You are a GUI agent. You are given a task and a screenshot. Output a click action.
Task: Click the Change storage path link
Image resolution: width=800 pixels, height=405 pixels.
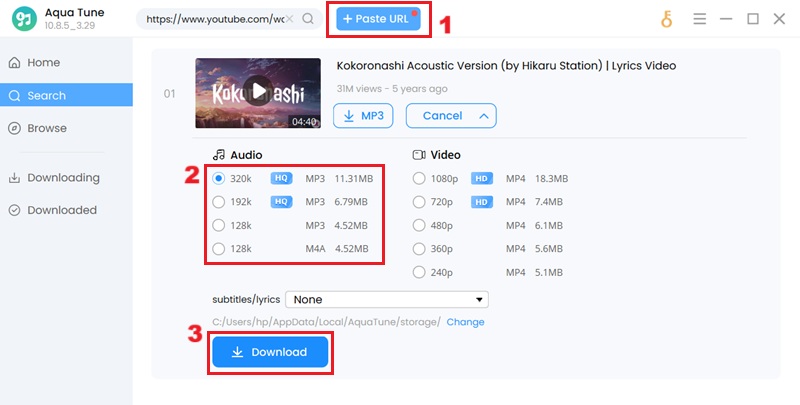pyautogui.click(x=465, y=322)
